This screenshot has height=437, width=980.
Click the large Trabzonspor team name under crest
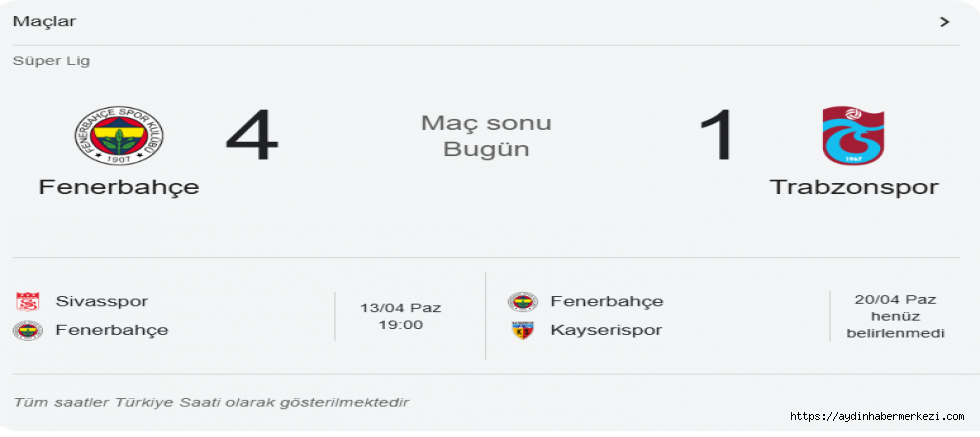854,187
